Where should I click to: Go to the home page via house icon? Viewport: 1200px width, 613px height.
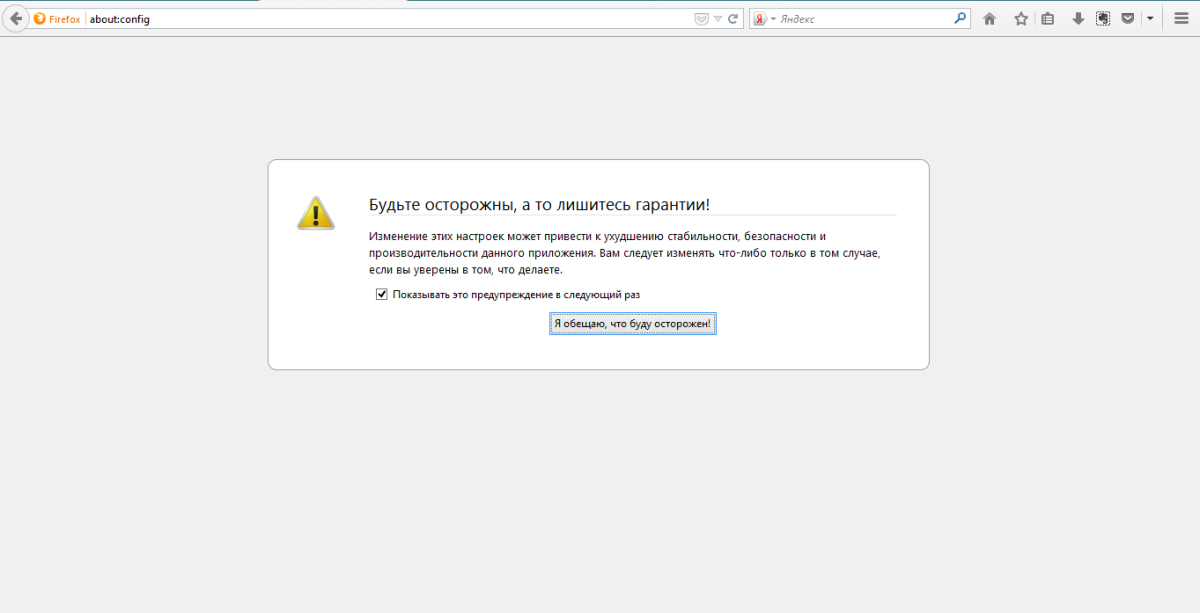coord(989,19)
